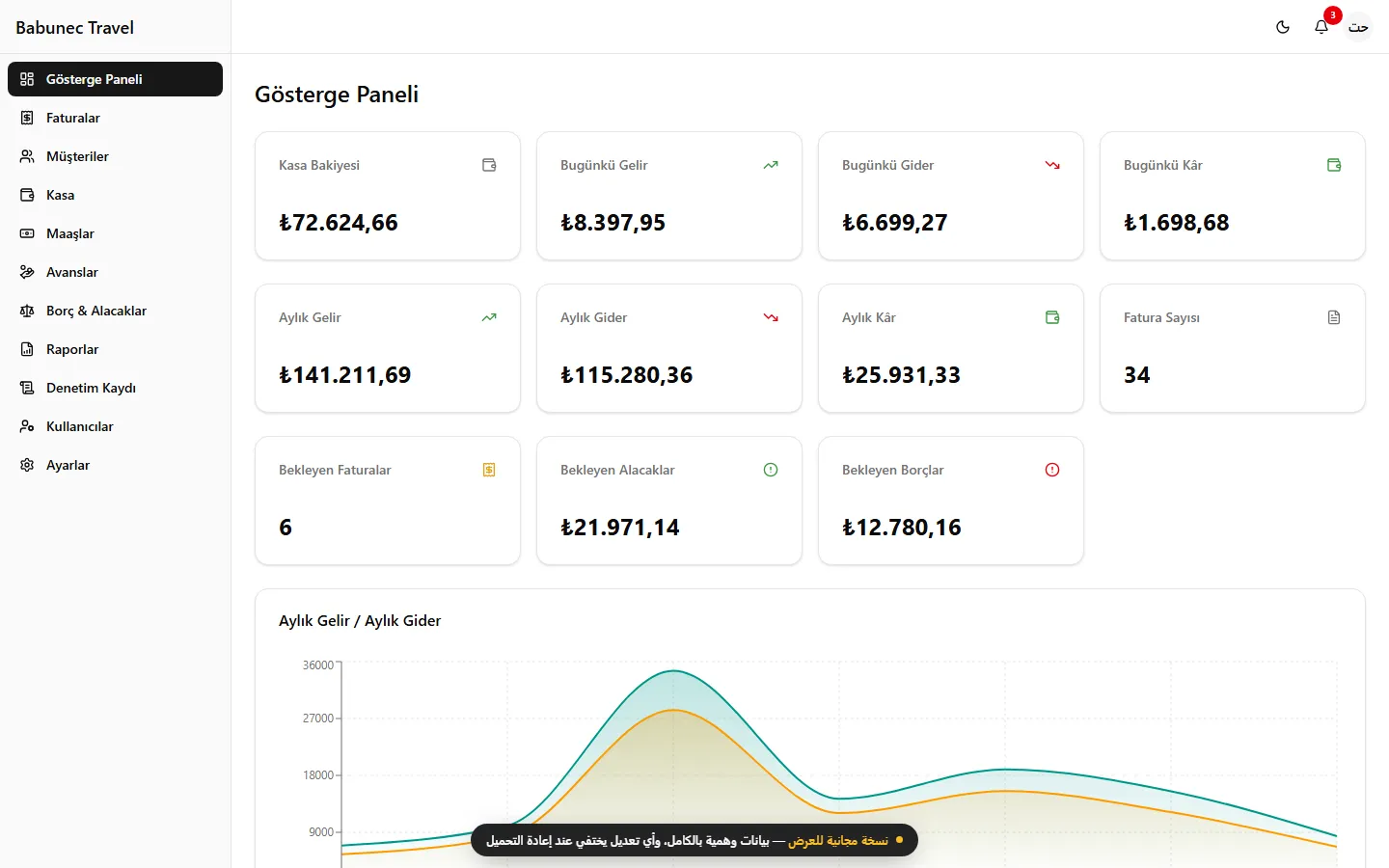Click the wallet icon on the Kasa Bakiyesi card
1389x868 pixels.
pos(489,165)
